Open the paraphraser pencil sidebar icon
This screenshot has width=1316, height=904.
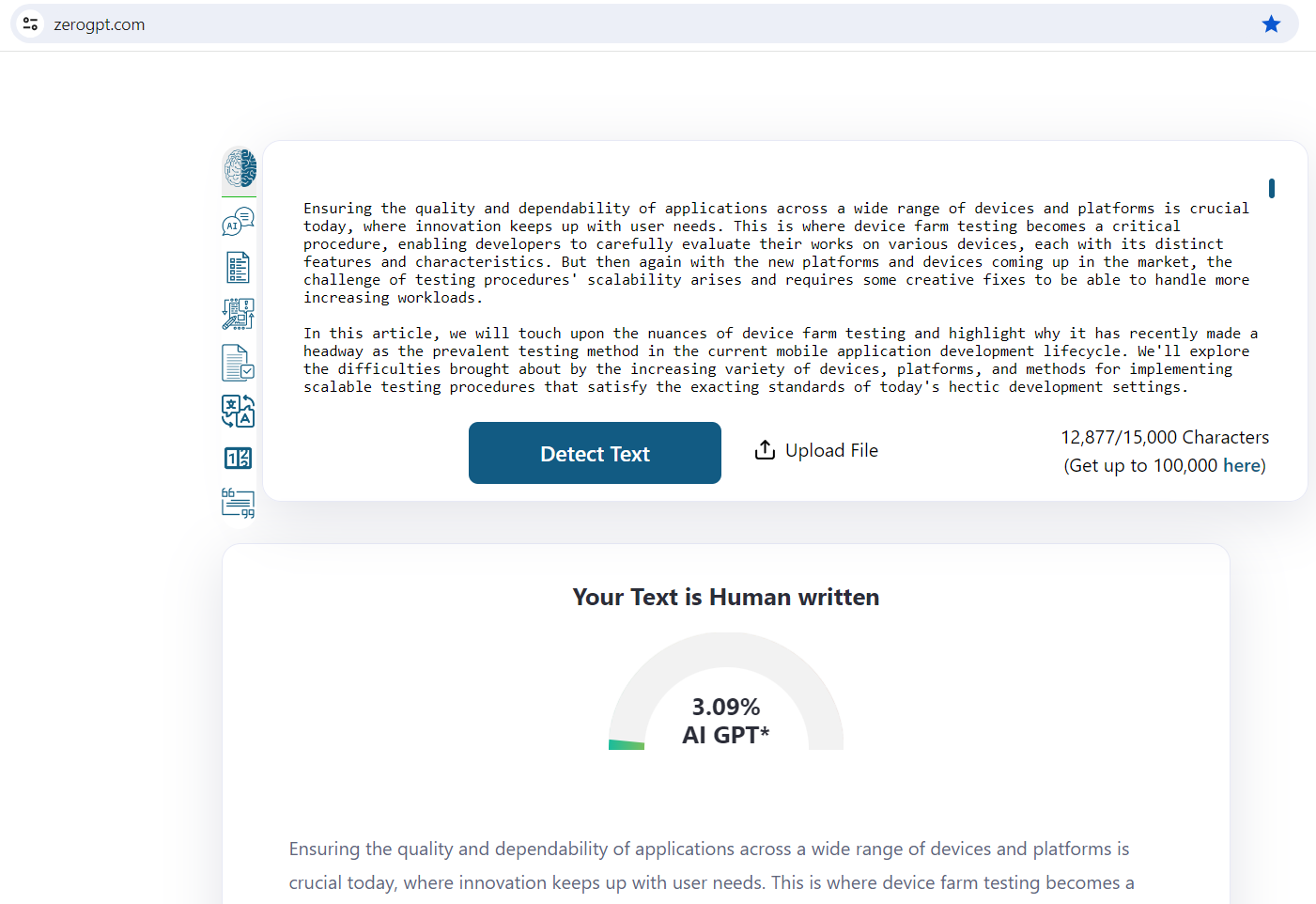(x=239, y=315)
